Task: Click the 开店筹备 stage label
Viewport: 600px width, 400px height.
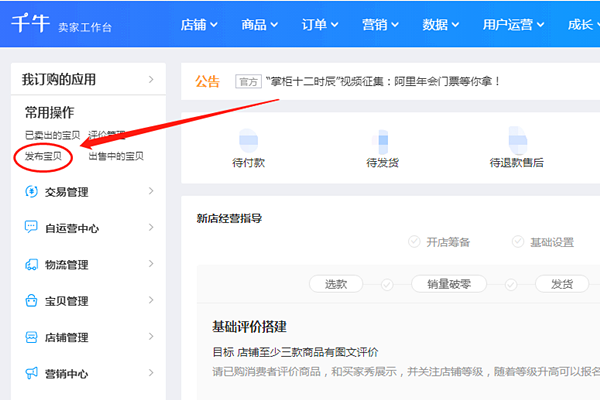Action: [x=448, y=242]
